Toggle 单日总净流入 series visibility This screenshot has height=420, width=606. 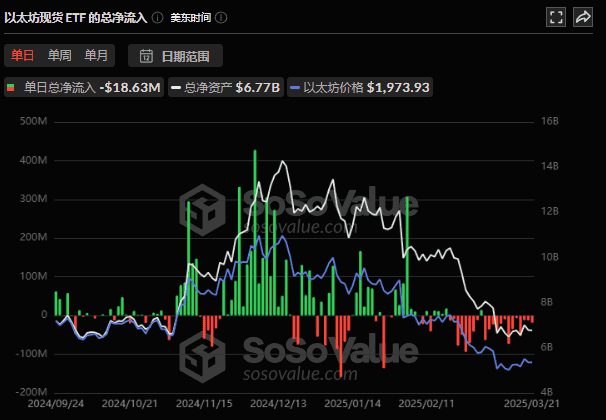(84, 88)
